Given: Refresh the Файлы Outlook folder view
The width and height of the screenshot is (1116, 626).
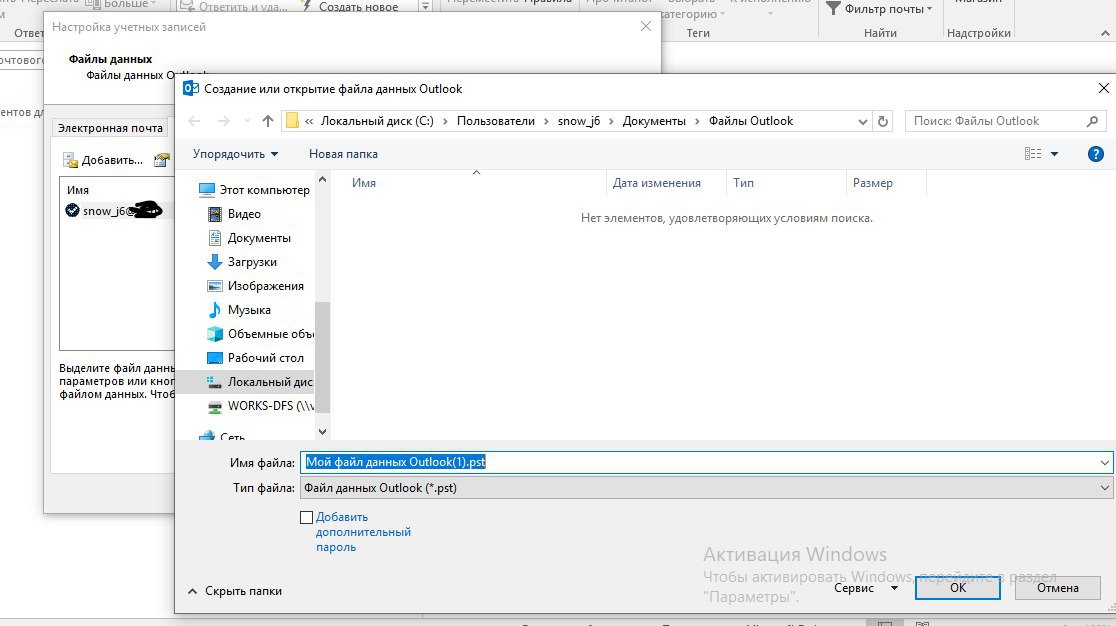Looking at the screenshot, I should tap(883, 121).
